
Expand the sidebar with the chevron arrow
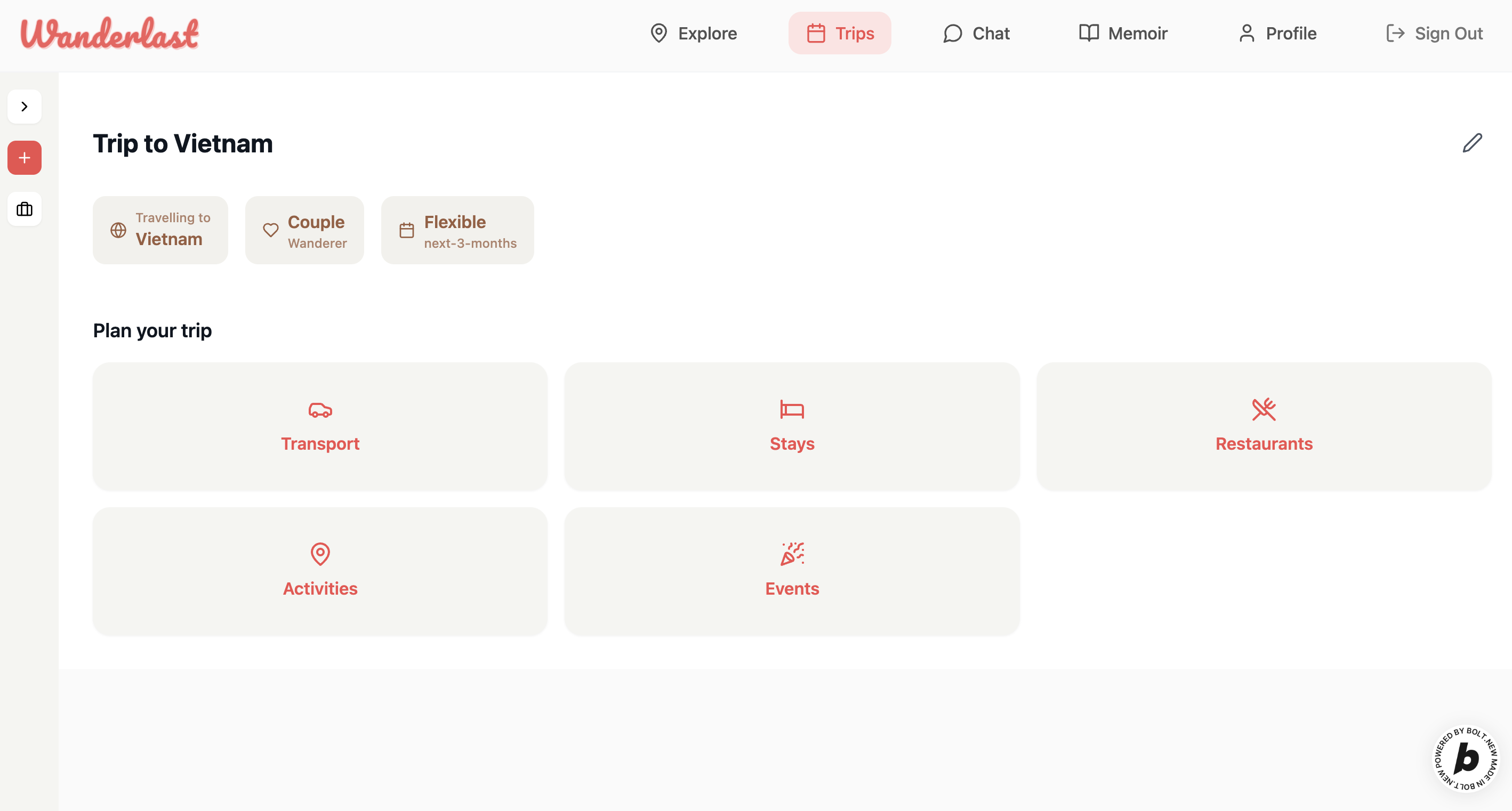(x=24, y=106)
